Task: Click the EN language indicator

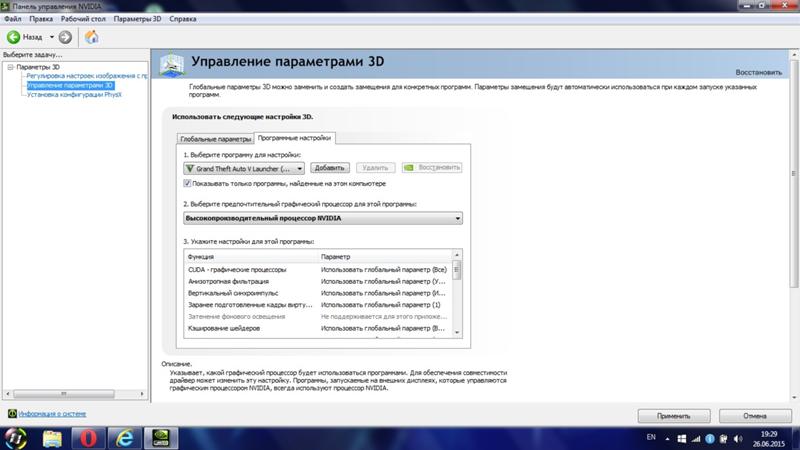Action: pos(651,437)
